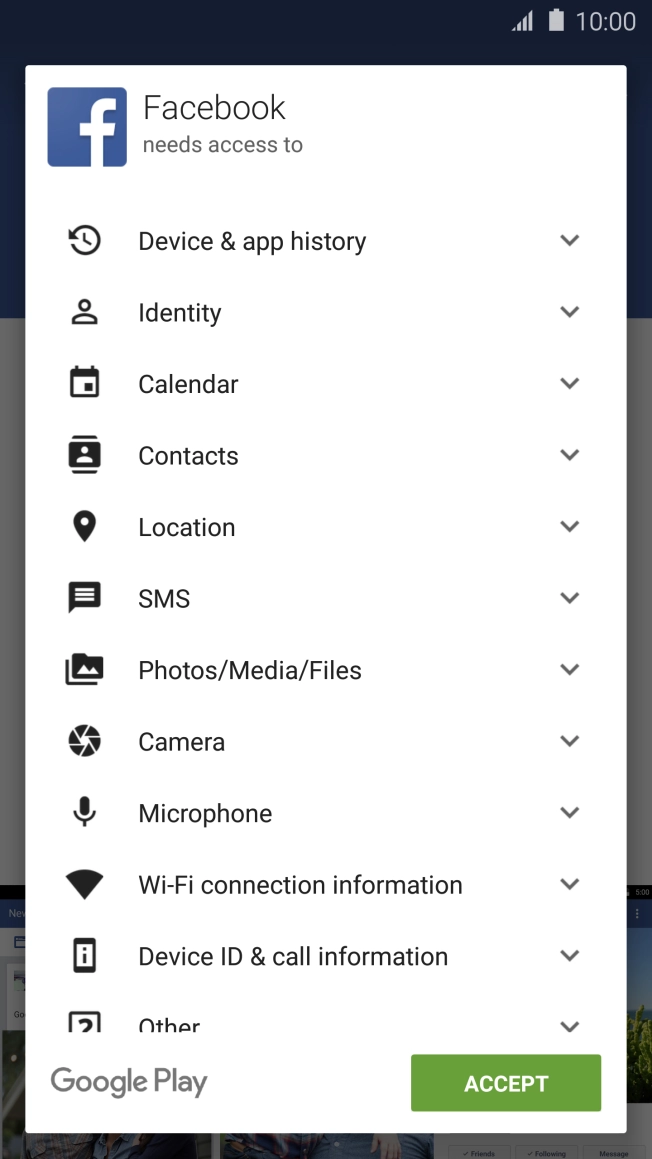Click the SMS message icon

(x=85, y=597)
